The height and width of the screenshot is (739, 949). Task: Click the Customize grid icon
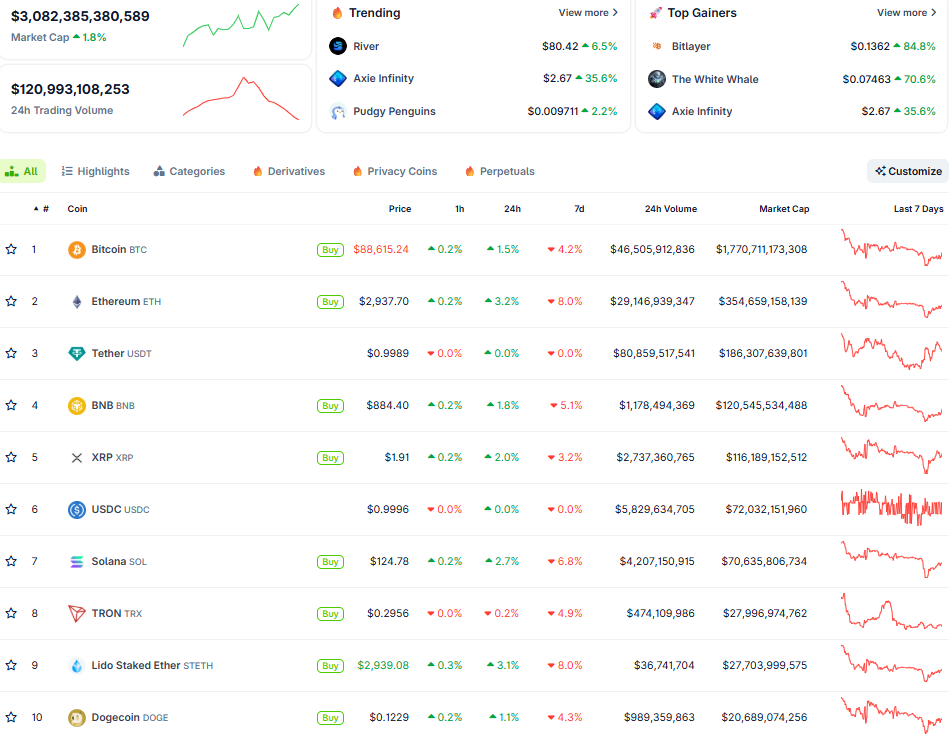(881, 171)
